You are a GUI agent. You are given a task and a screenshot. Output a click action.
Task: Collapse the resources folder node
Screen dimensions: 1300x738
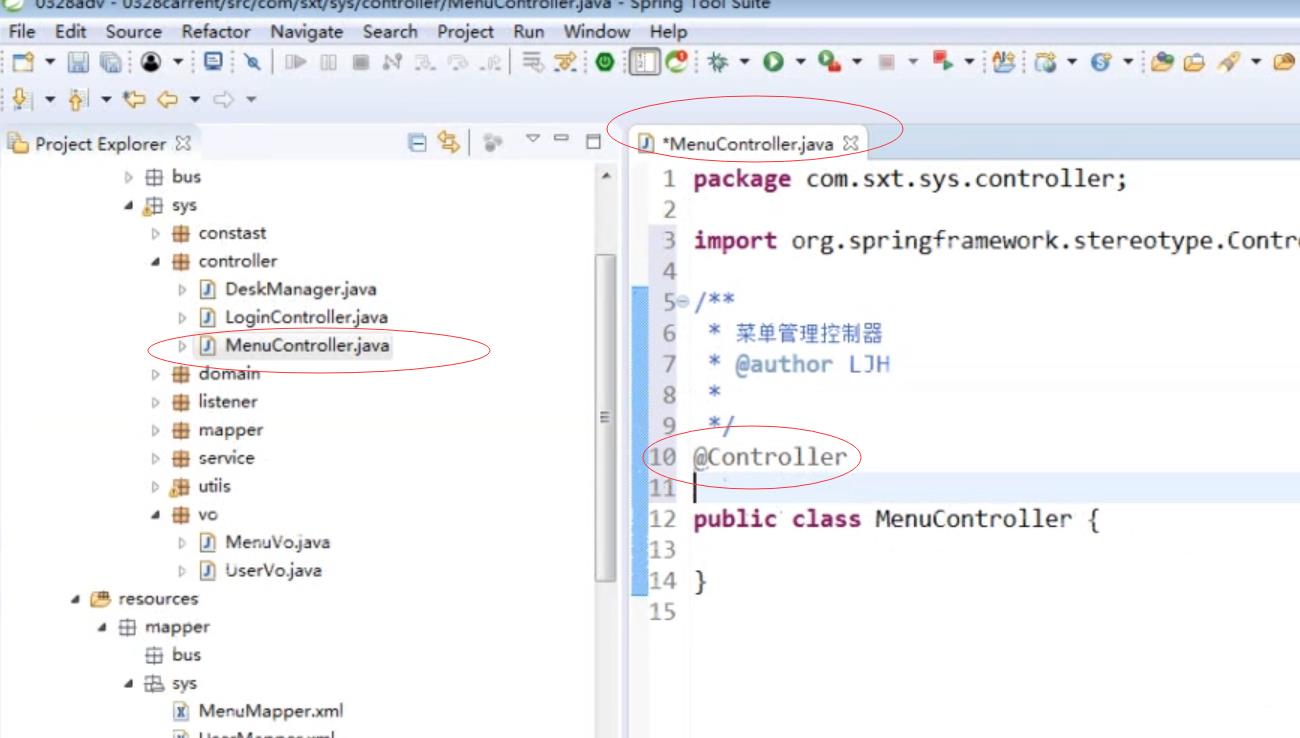pos(76,599)
